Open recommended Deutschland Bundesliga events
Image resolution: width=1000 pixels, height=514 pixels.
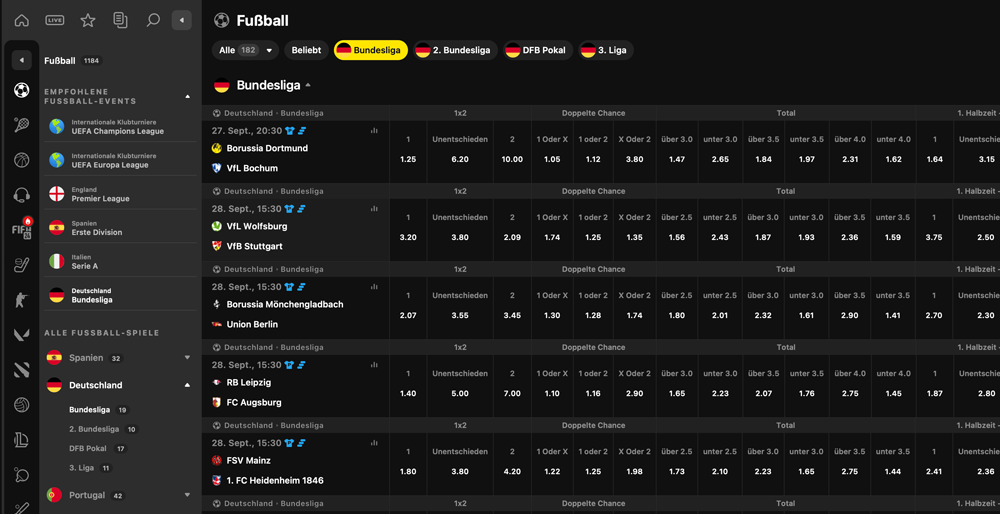click(120, 295)
